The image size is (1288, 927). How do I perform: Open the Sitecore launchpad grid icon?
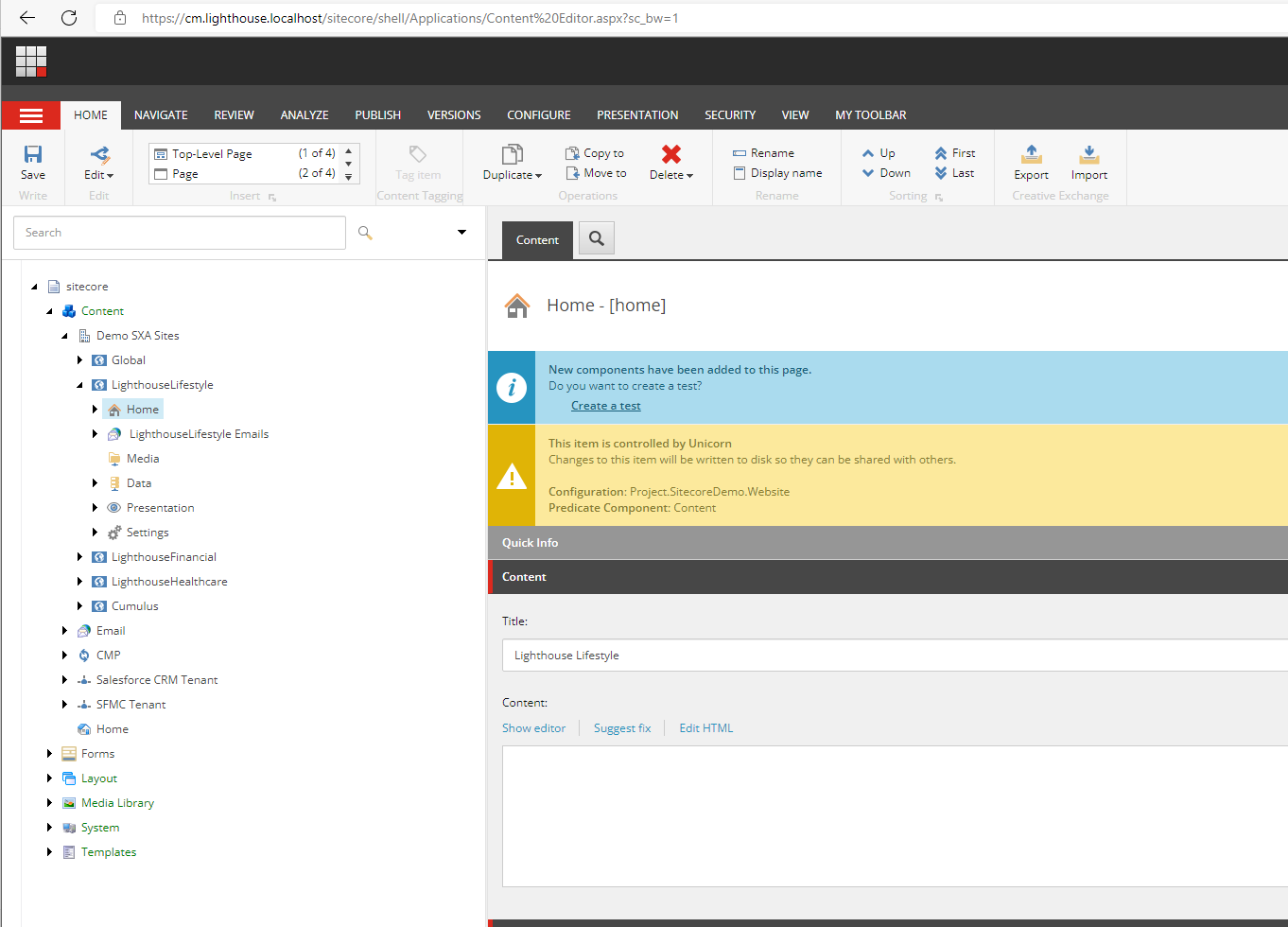coord(31,61)
